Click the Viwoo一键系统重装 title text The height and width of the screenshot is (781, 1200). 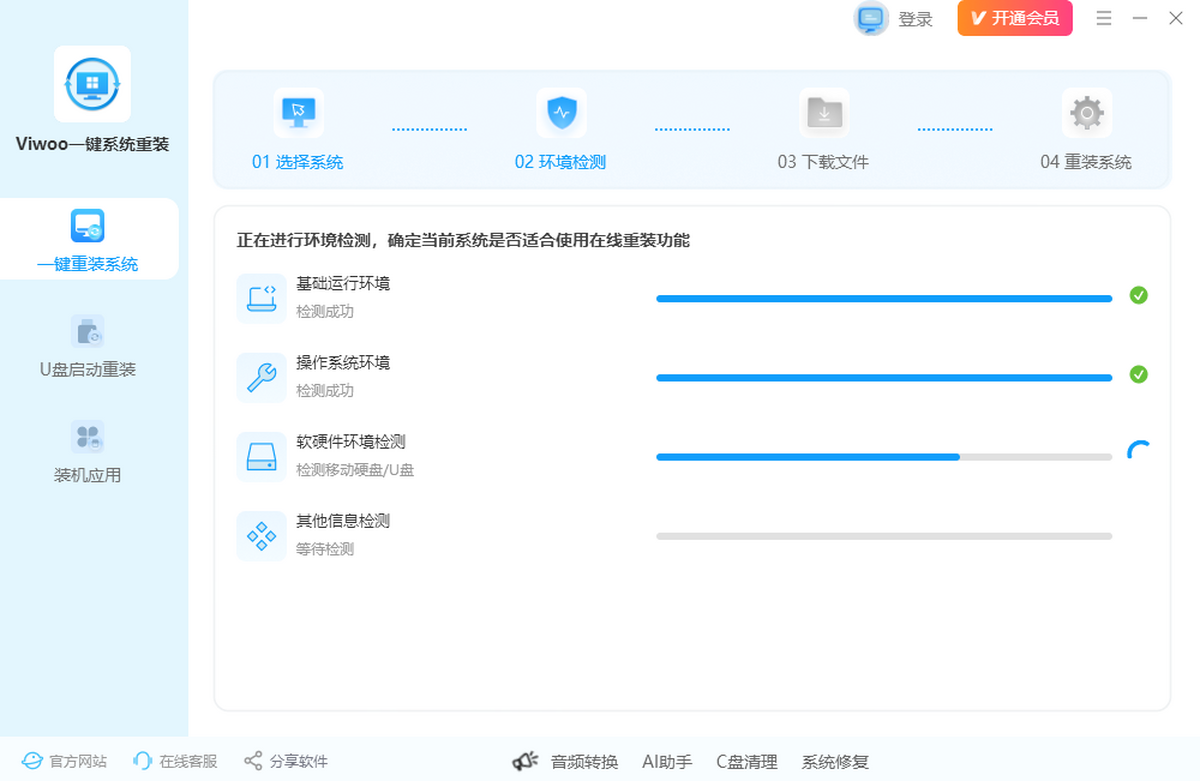pos(92,144)
